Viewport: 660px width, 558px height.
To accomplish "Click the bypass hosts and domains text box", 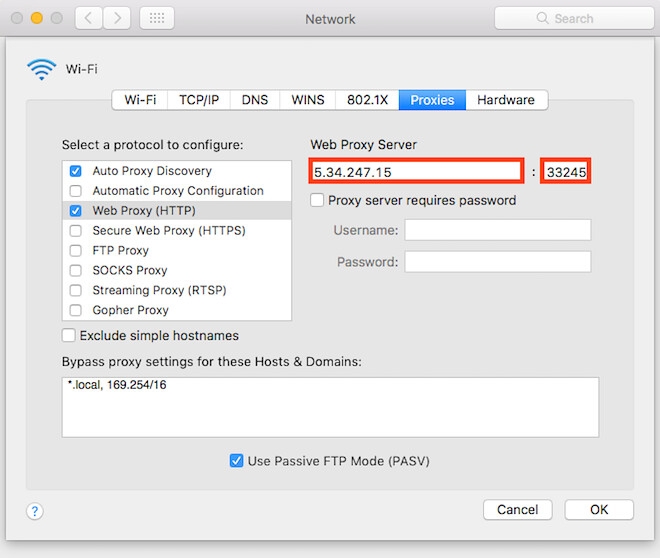I will pyautogui.click(x=330, y=407).
